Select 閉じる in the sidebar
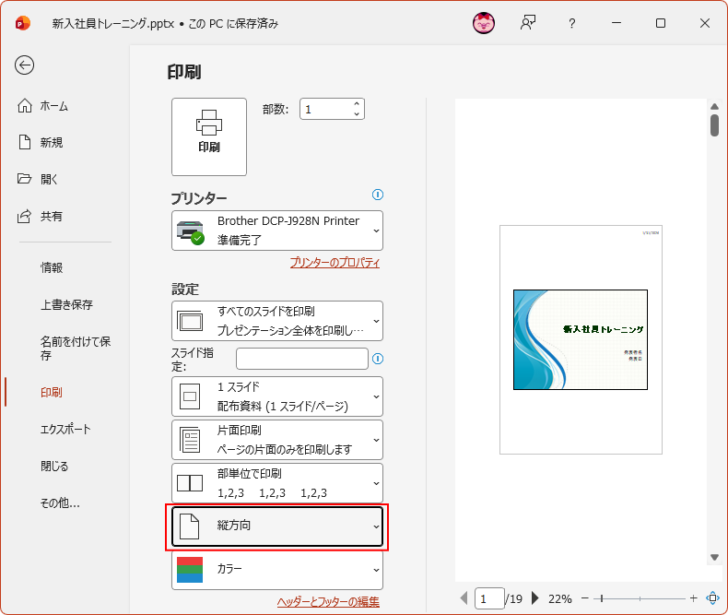Viewport: 728px width, 615px height. 54,466
